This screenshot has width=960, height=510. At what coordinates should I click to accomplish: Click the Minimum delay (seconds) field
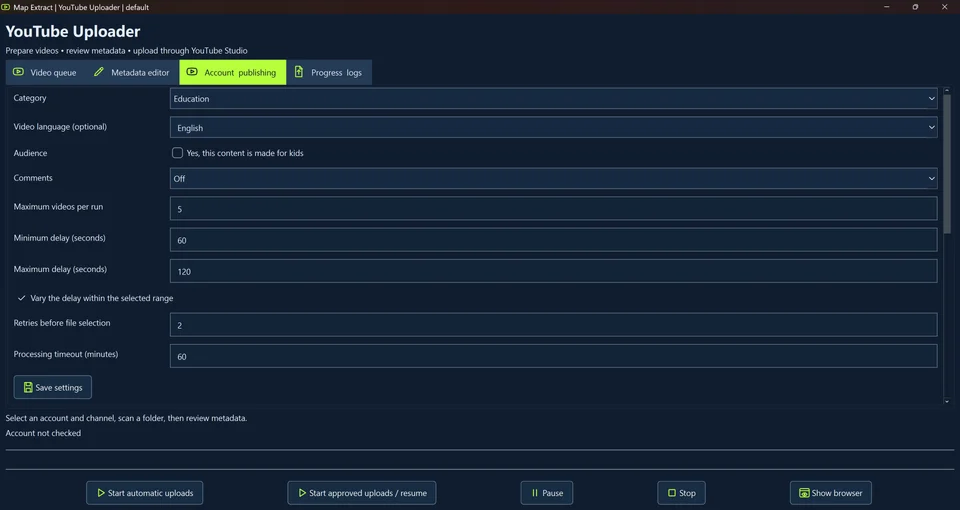(x=553, y=240)
